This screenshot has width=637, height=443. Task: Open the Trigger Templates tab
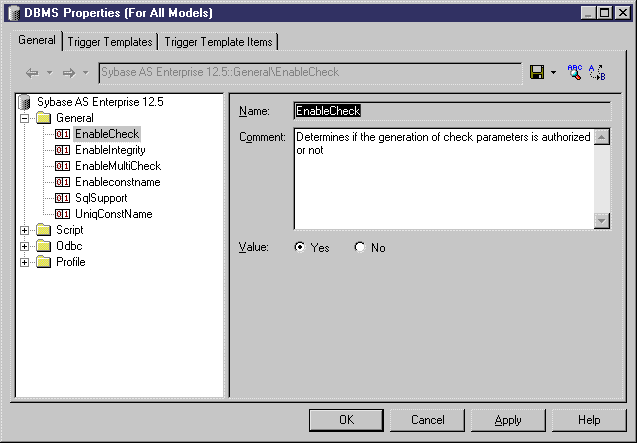(110, 42)
